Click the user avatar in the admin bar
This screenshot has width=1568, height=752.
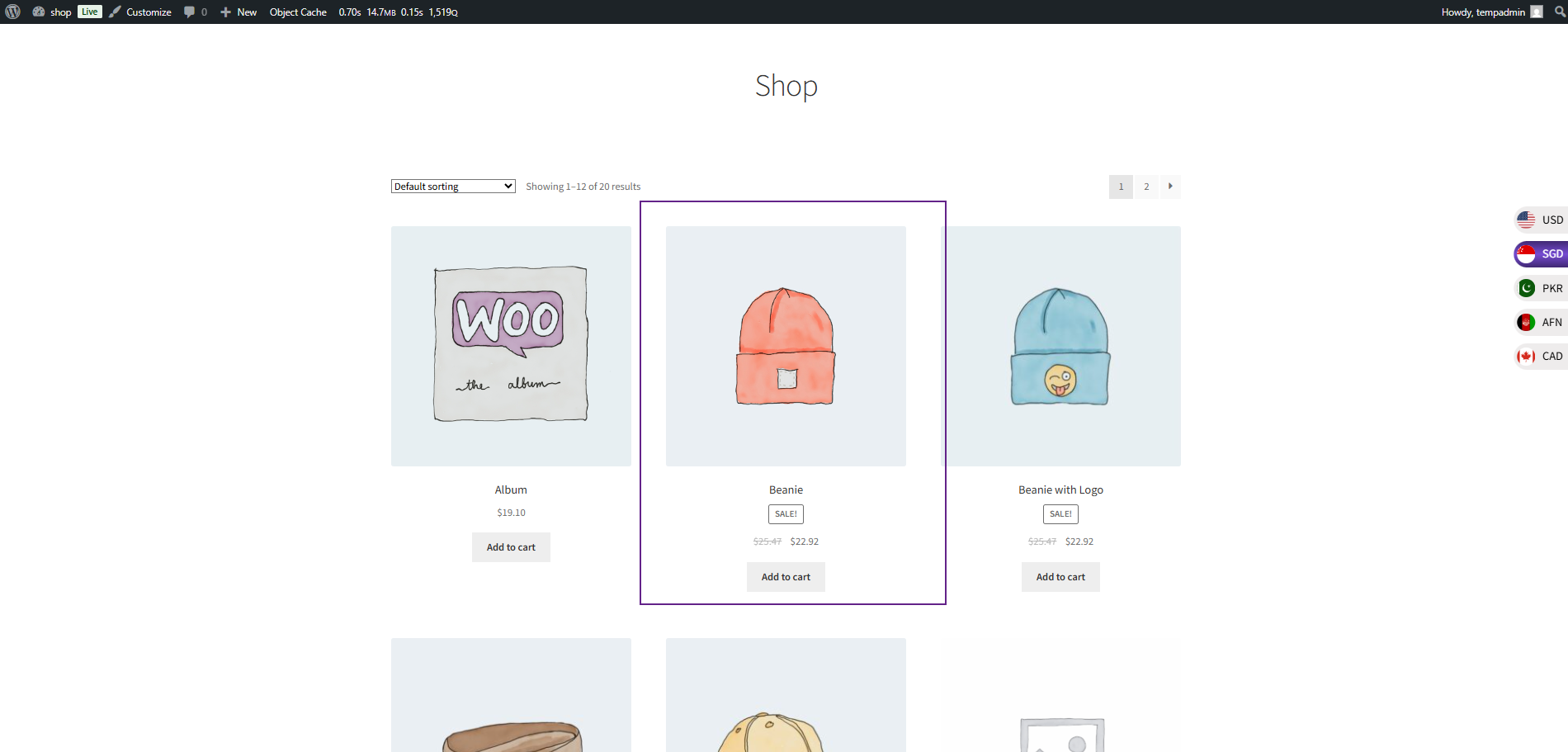point(1536,12)
